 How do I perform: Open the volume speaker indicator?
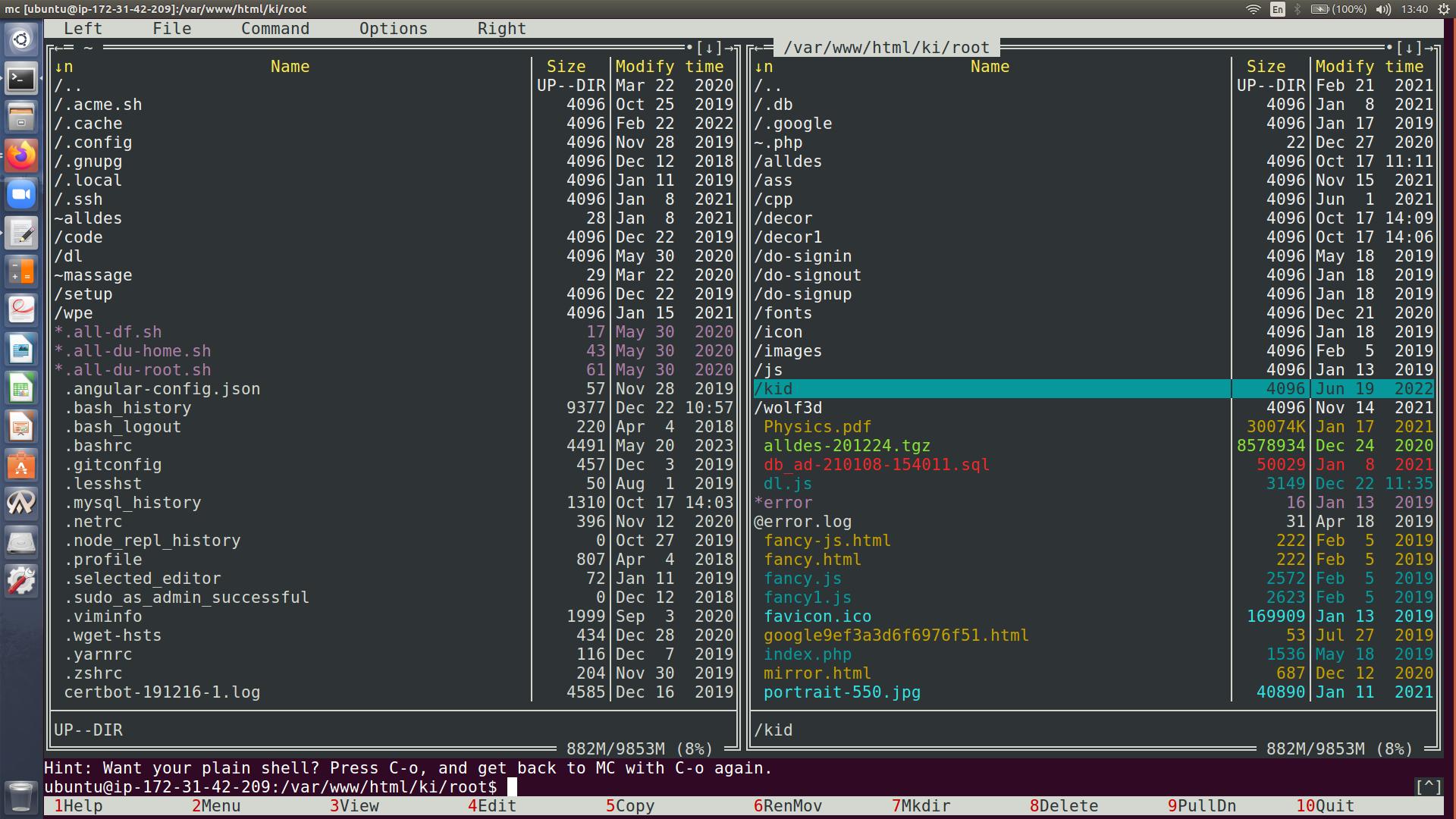1383,9
